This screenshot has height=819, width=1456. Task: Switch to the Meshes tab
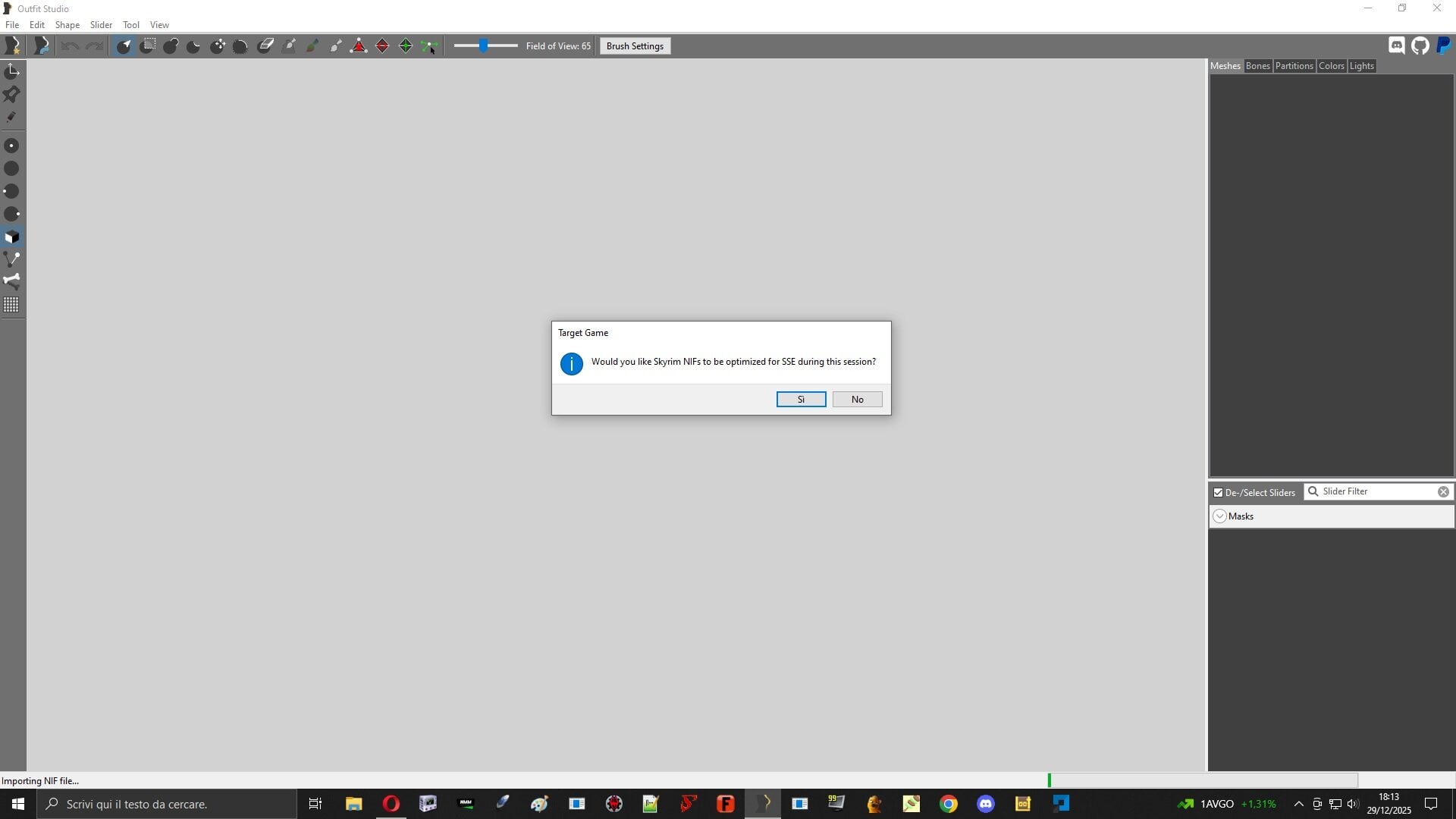(1225, 66)
